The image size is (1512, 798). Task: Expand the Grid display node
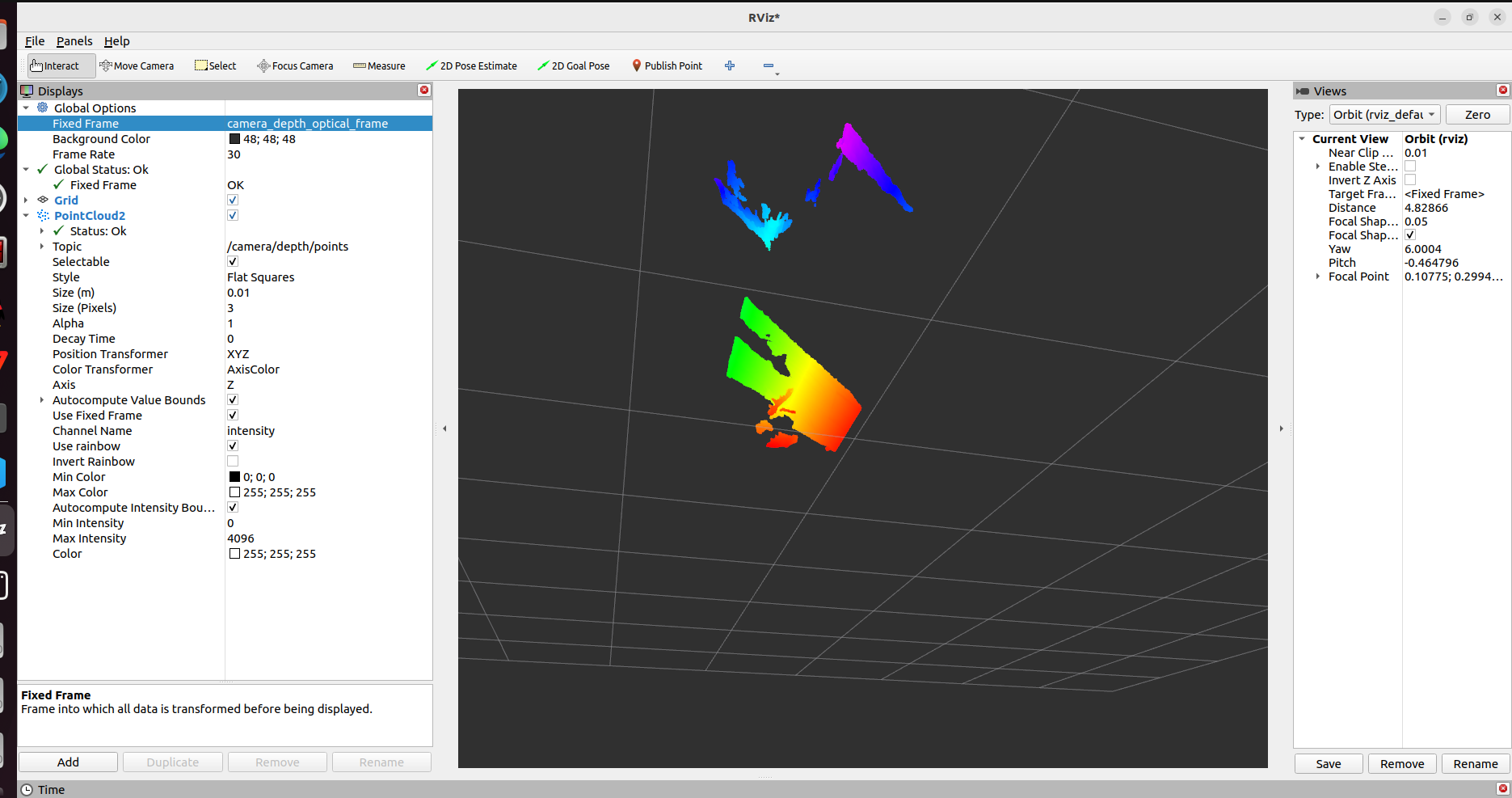[26, 200]
